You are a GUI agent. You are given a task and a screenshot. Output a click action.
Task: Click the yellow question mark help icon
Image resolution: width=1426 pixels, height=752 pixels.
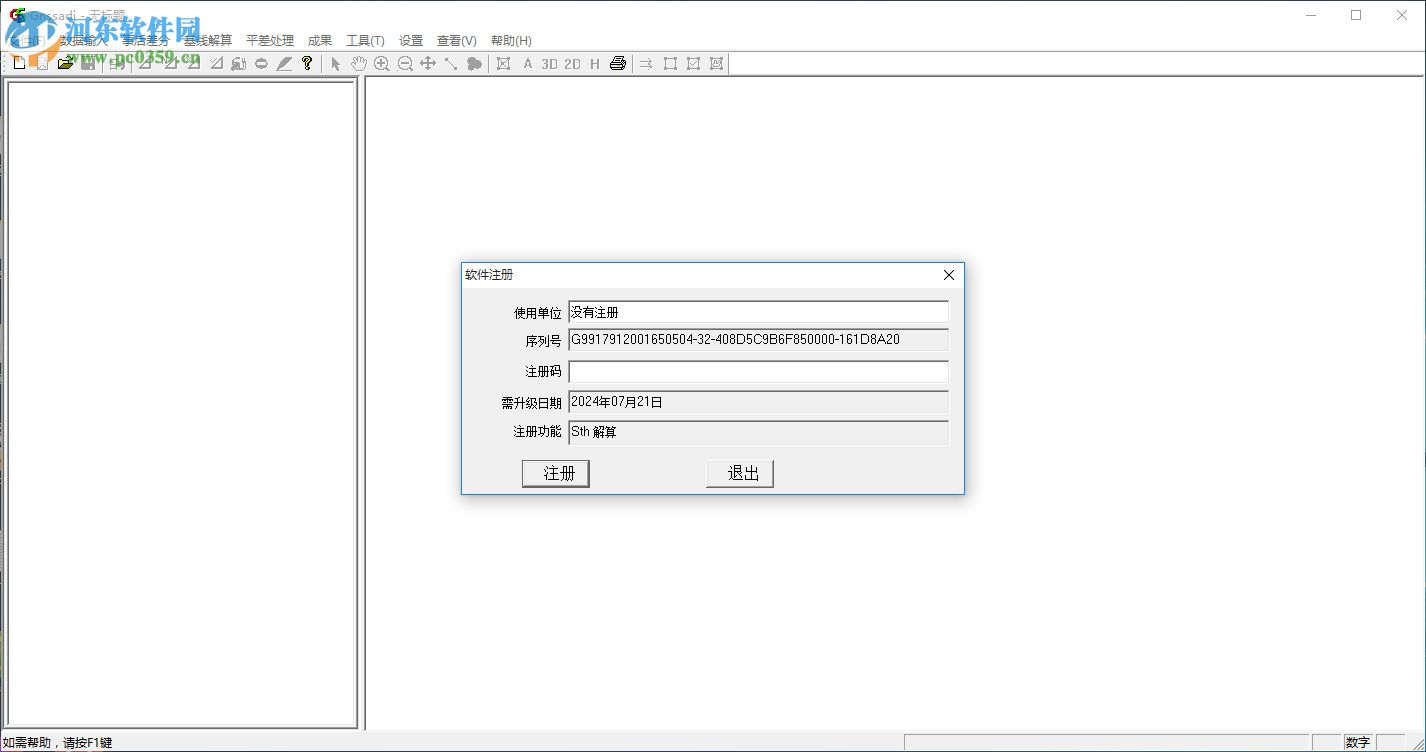307,63
